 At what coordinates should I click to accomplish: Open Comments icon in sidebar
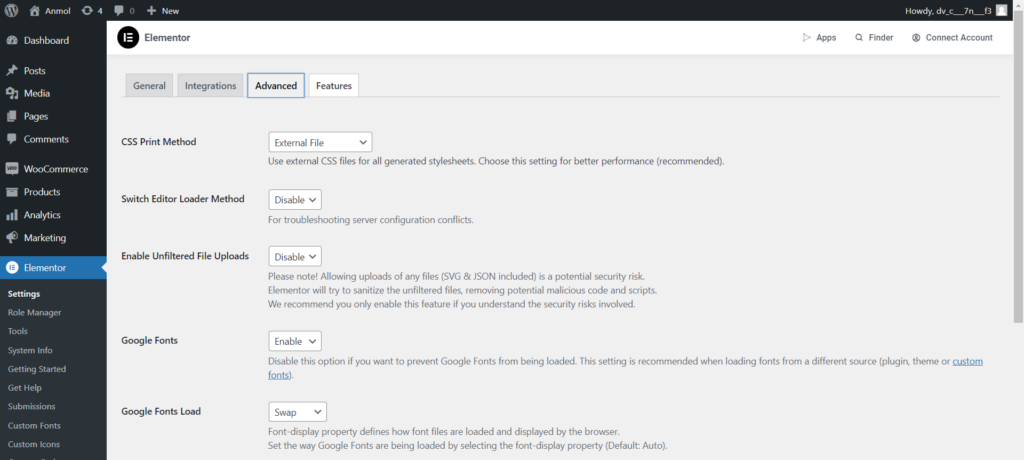(11, 139)
